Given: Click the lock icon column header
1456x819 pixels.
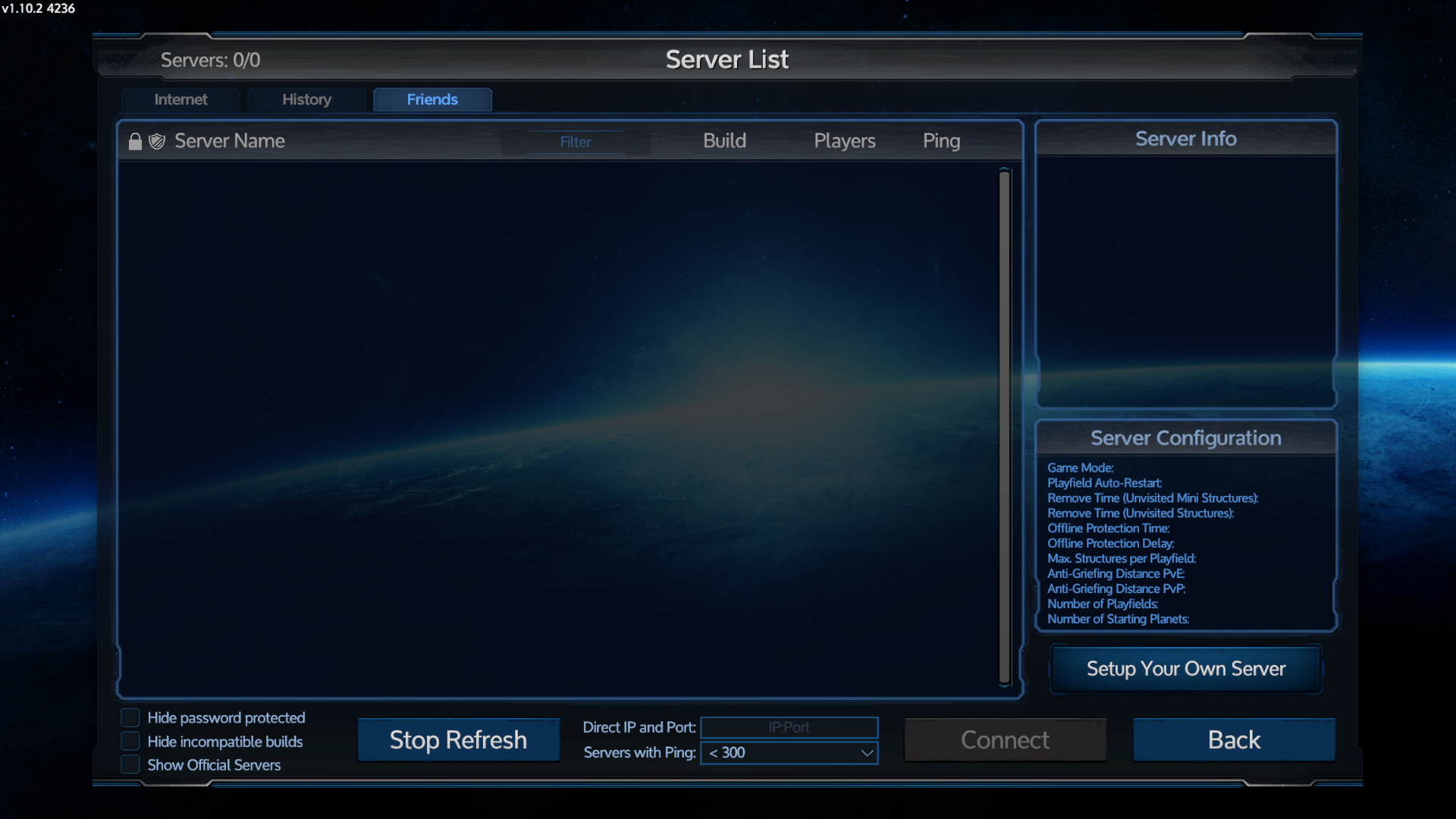Looking at the screenshot, I should (135, 142).
